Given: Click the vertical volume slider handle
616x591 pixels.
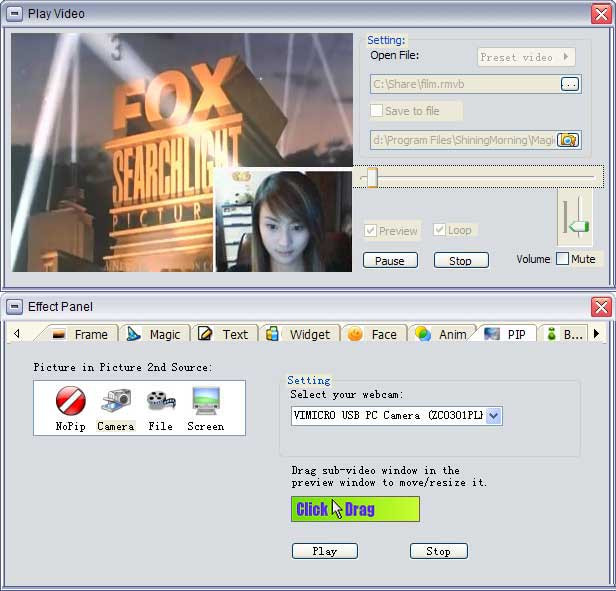Looking at the screenshot, I should pyautogui.click(x=579, y=227).
